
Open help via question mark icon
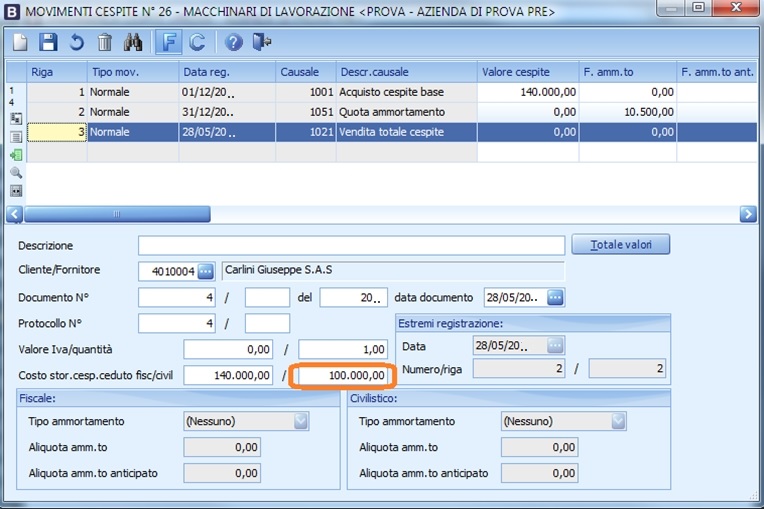click(233, 42)
